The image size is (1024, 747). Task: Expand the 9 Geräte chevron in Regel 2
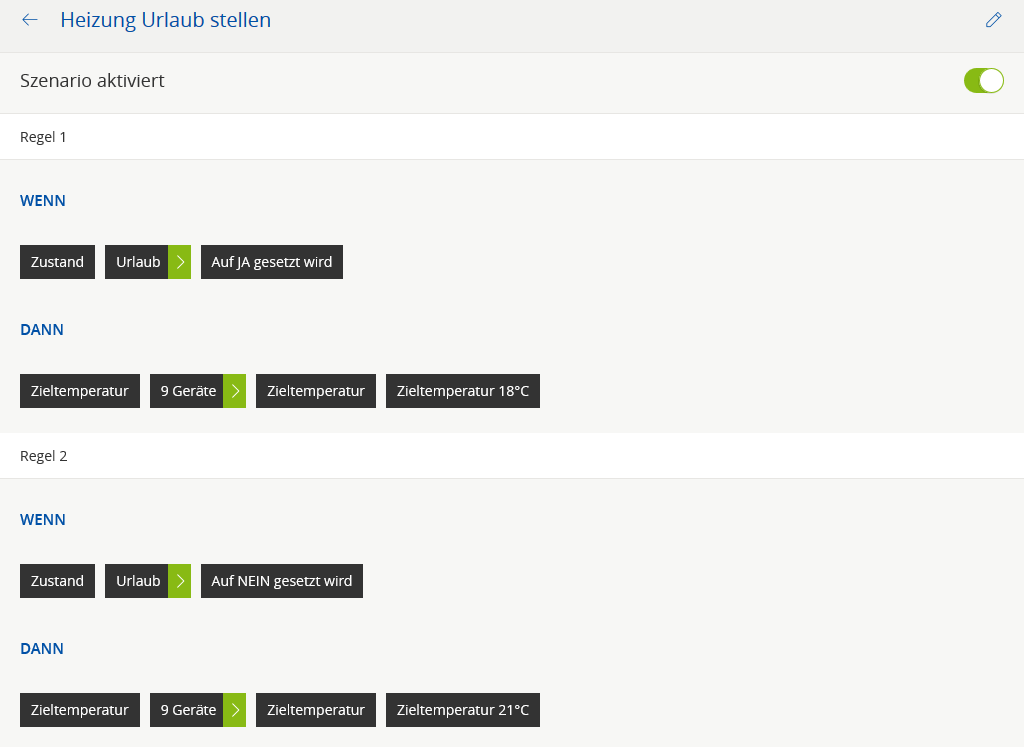(x=235, y=710)
